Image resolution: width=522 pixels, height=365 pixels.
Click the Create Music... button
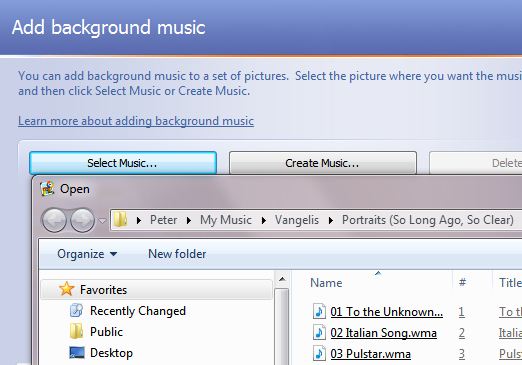coord(323,163)
